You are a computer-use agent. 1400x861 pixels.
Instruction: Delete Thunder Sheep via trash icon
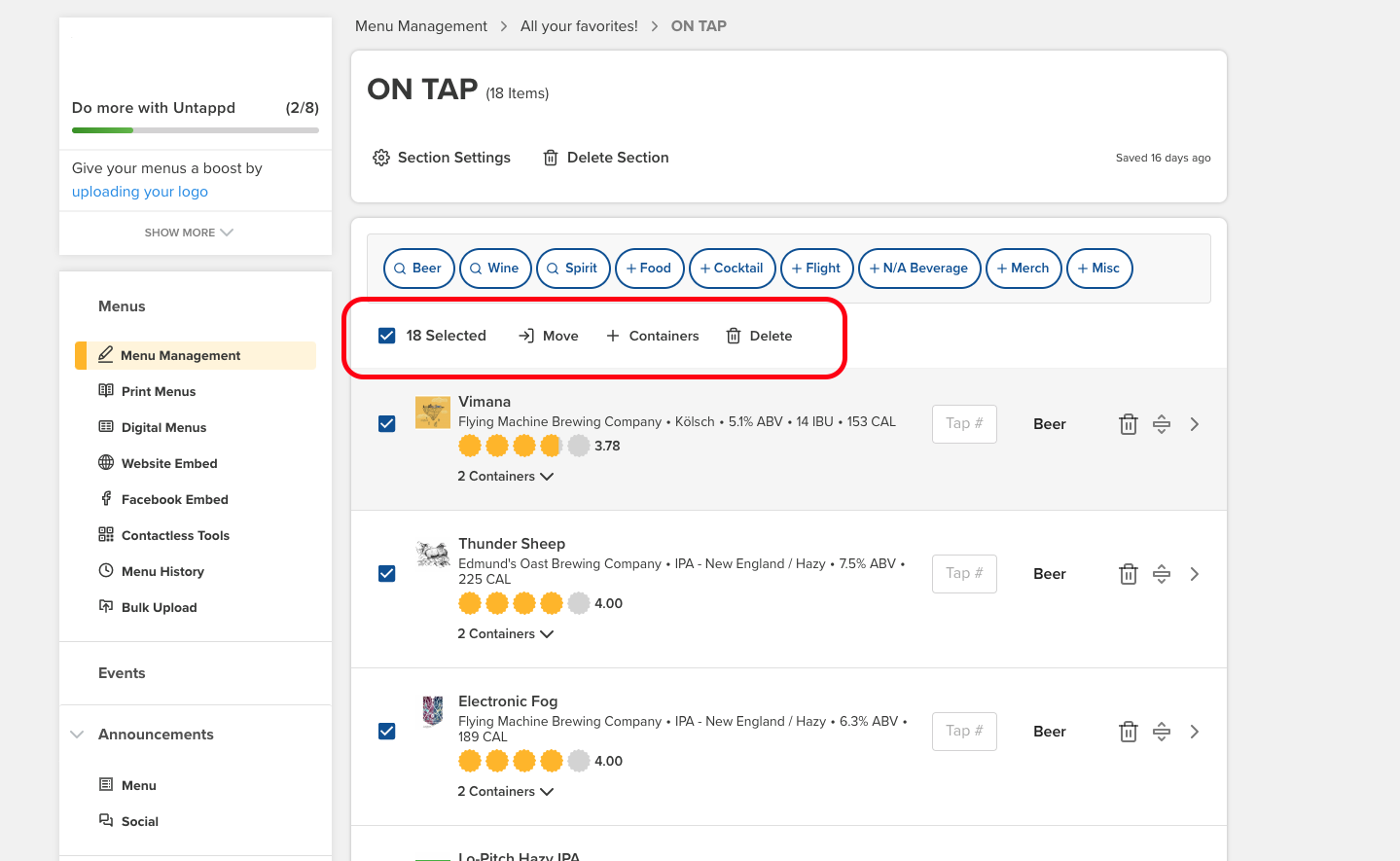tap(1129, 574)
